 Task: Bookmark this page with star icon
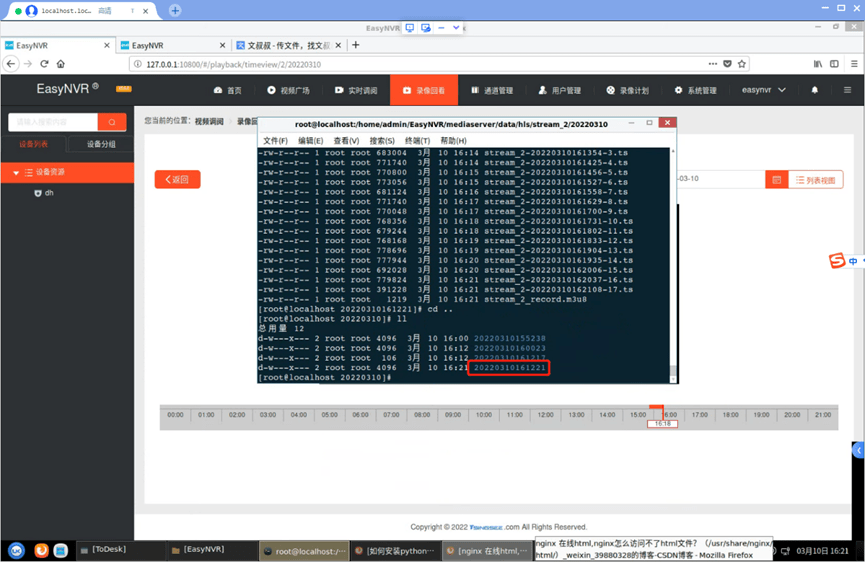741,64
